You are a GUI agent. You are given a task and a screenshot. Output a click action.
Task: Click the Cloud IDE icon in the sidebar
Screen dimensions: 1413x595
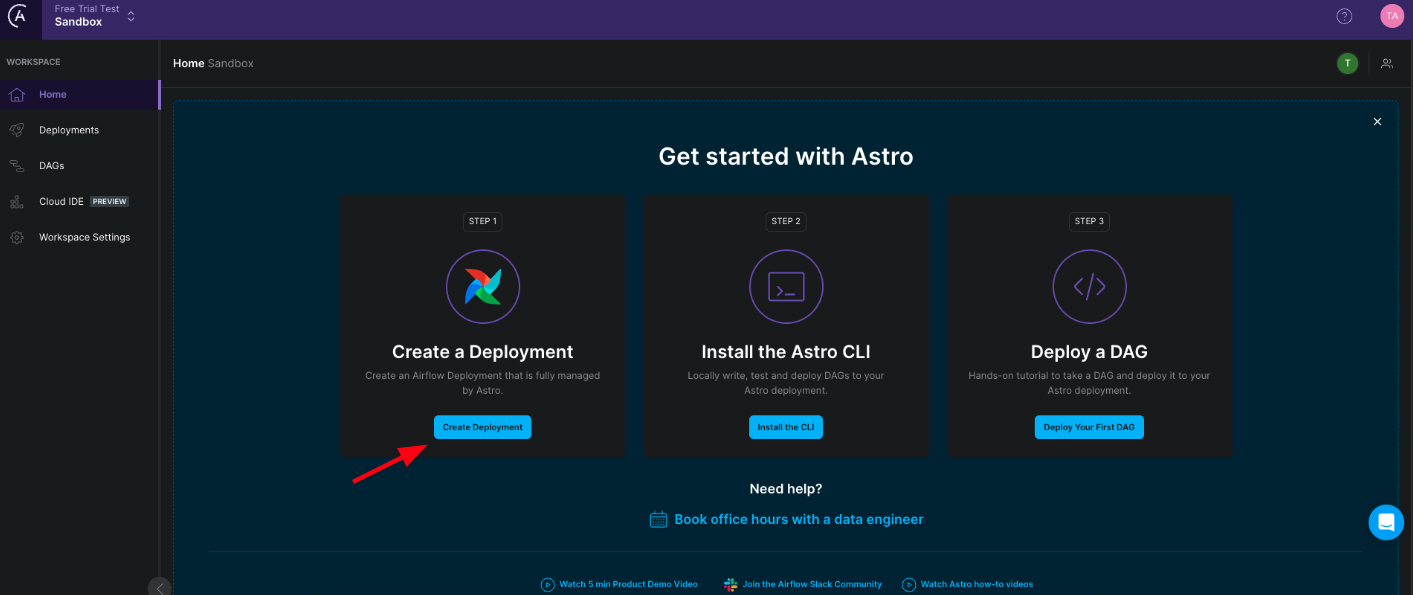tap(17, 201)
